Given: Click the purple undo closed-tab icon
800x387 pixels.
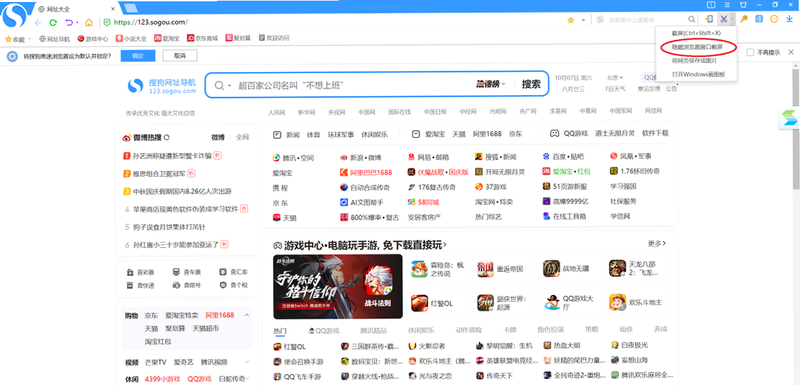Looking at the screenshot, I should [x=70, y=22].
